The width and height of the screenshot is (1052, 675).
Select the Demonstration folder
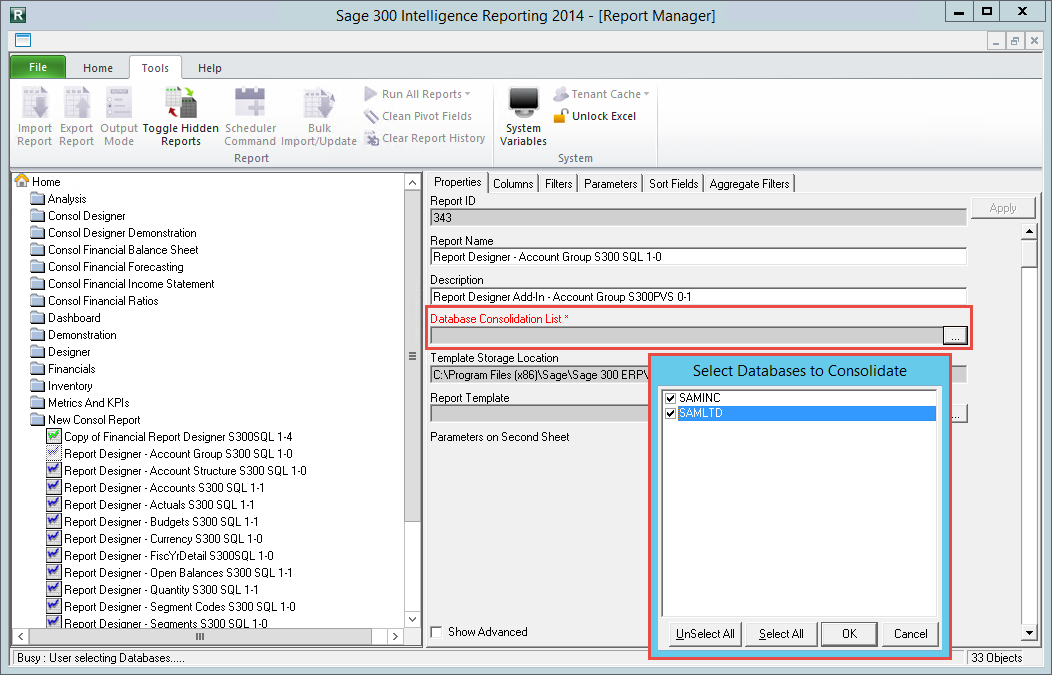pyautogui.click(x=74, y=335)
